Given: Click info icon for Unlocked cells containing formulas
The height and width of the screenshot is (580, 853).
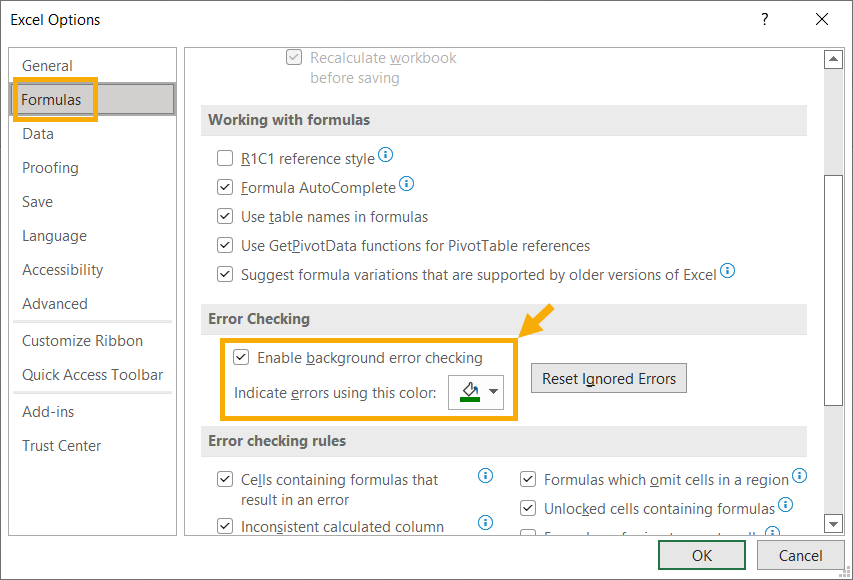Looking at the screenshot, I should [x=786, y=504].
